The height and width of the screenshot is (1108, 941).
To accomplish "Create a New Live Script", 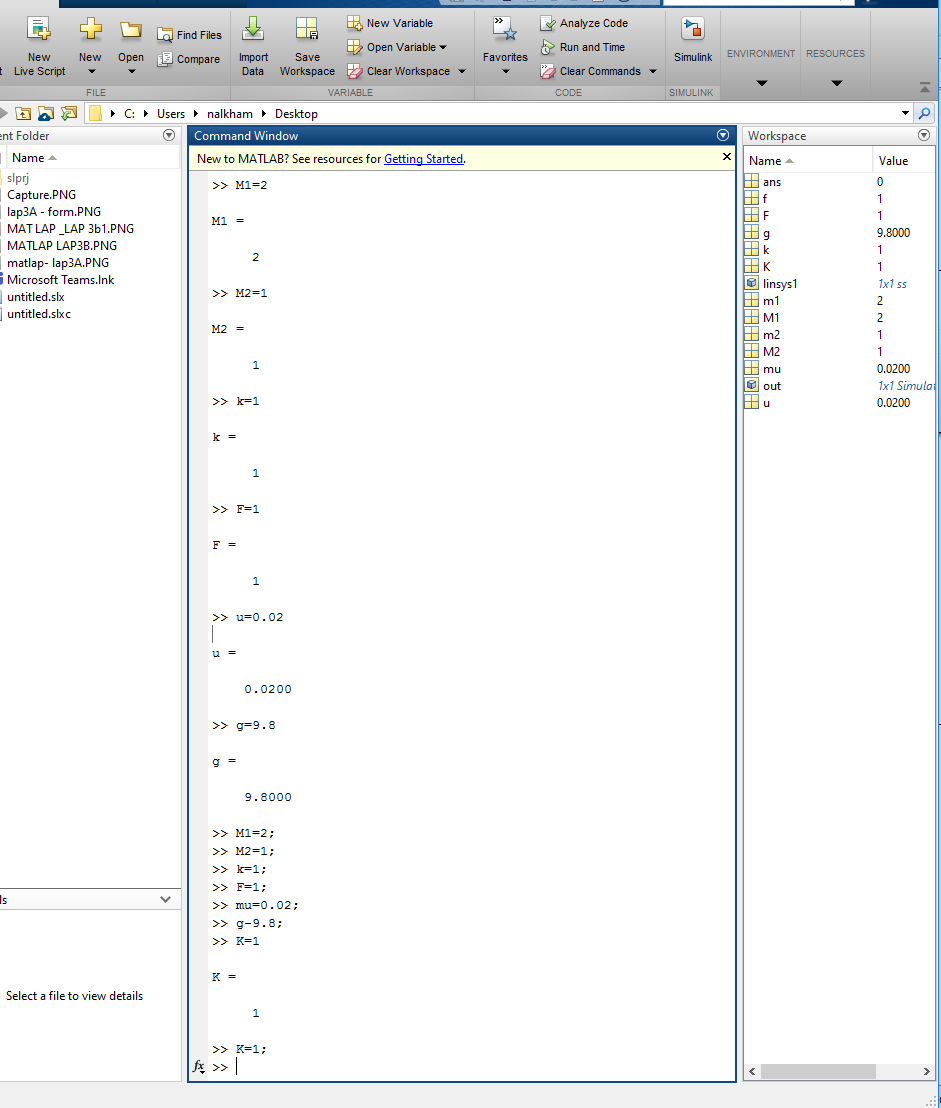I will [39, 46].
